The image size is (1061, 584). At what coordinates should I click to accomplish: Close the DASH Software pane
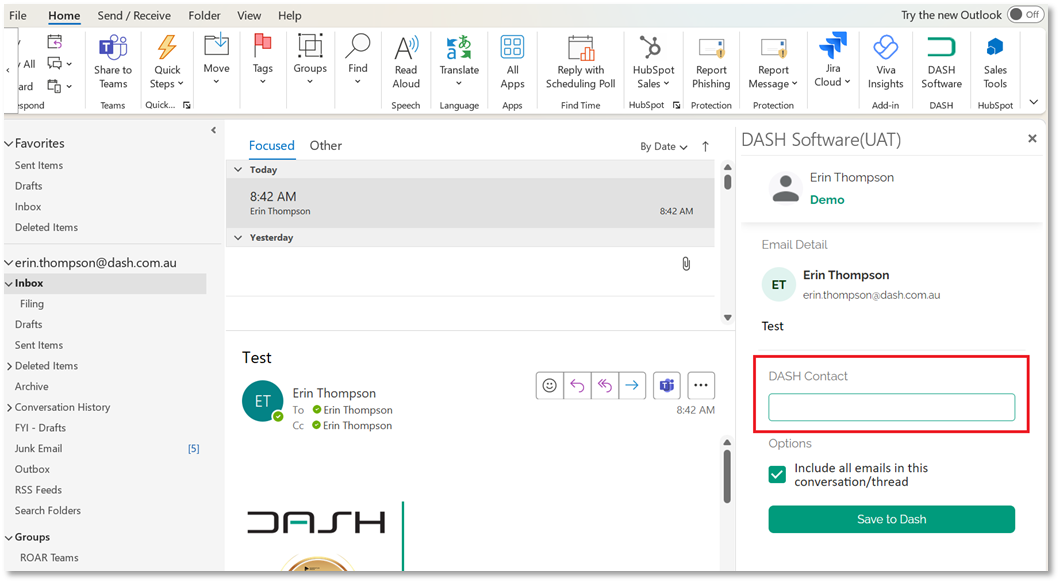[1032, 139]
